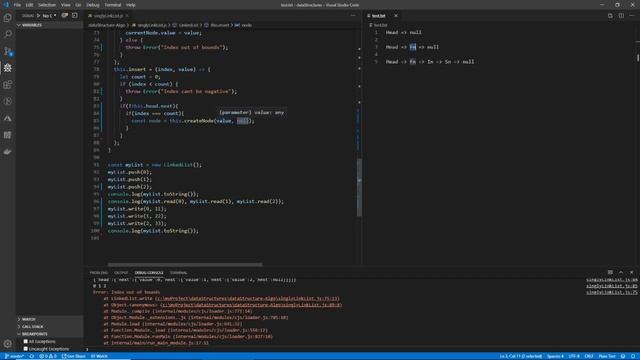
Task: Follow Object.<anonymous> stack trace file link
Action: (251, 305)
